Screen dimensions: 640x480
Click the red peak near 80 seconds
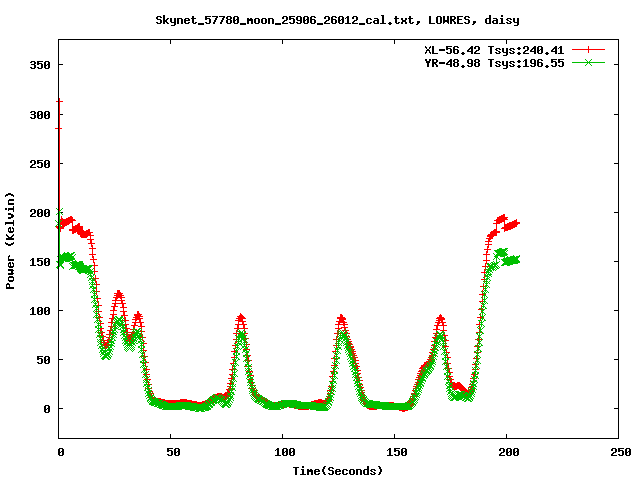241,317
